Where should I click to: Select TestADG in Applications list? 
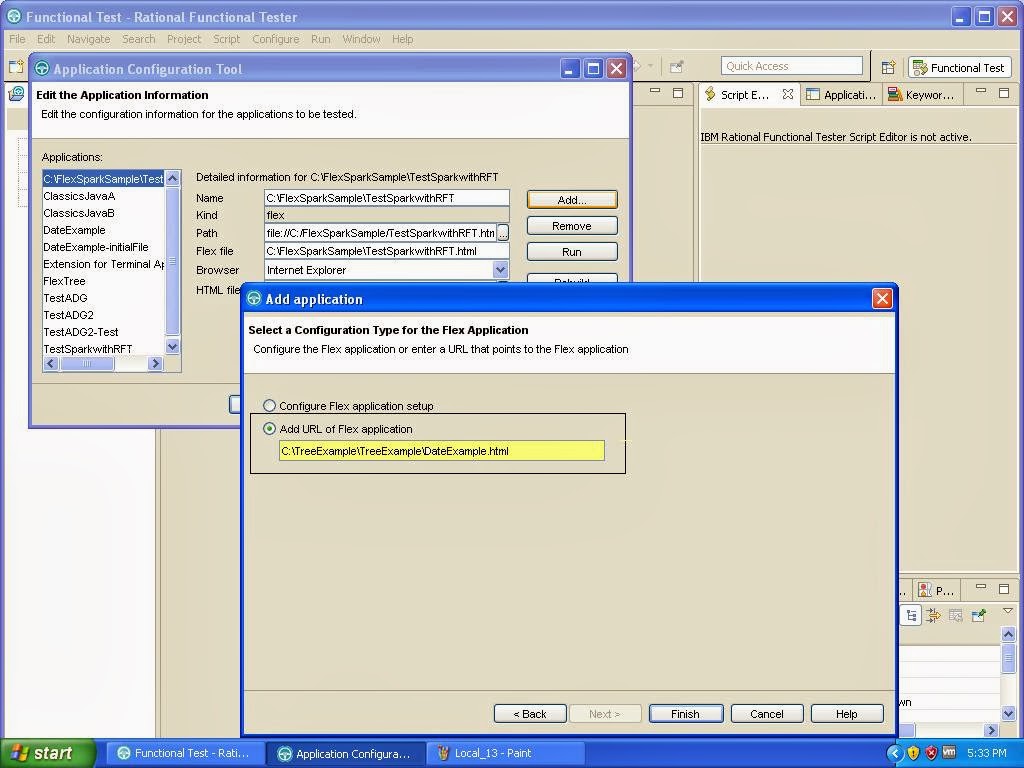65,298
